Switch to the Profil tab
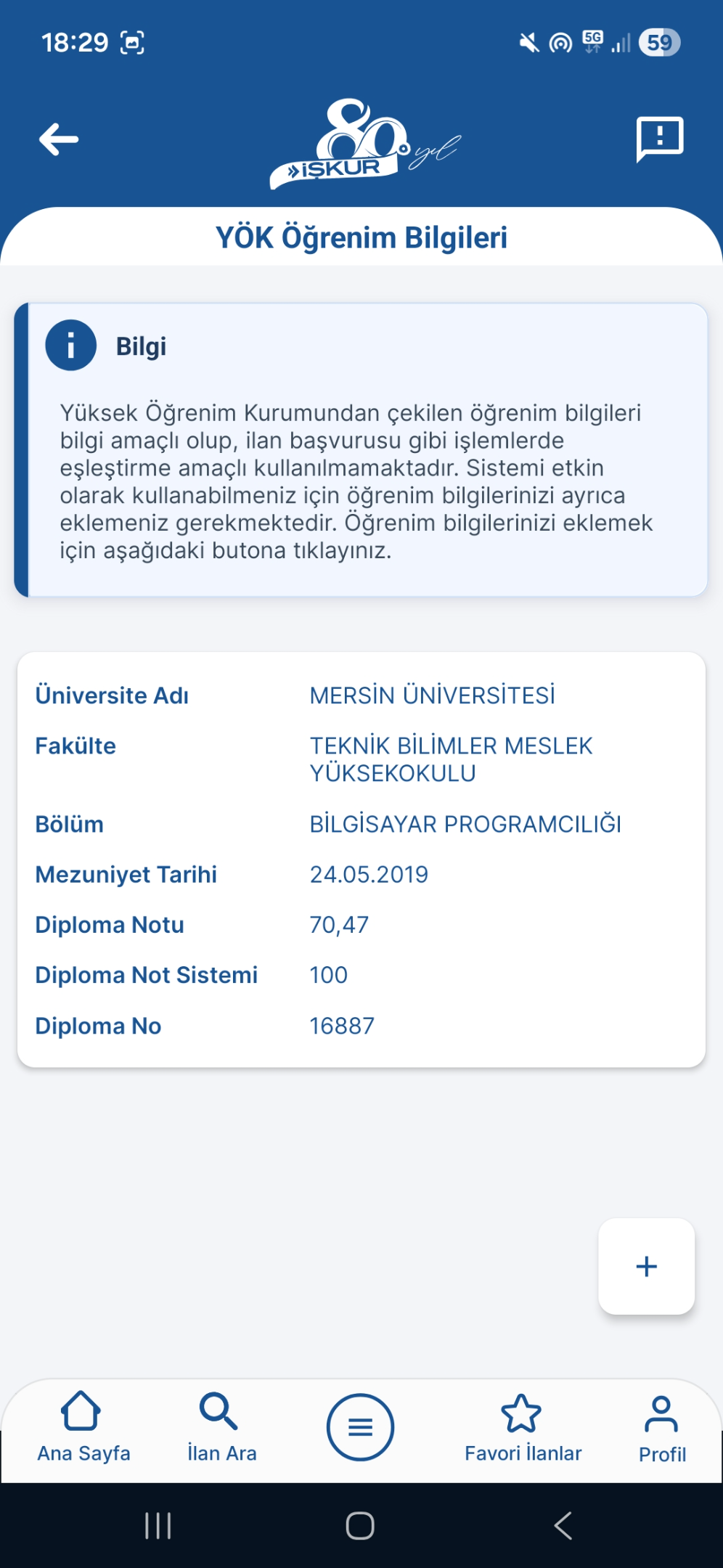This screenshot has height=1568, width=723. tap(662, 1429)
